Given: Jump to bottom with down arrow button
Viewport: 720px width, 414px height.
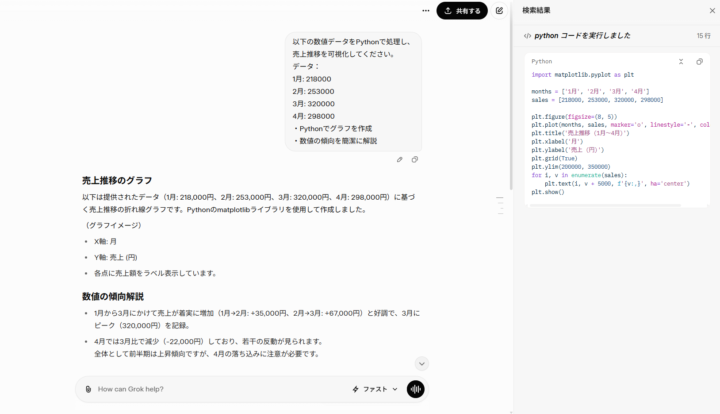Looking at the screenshot, I should [422, 364].
